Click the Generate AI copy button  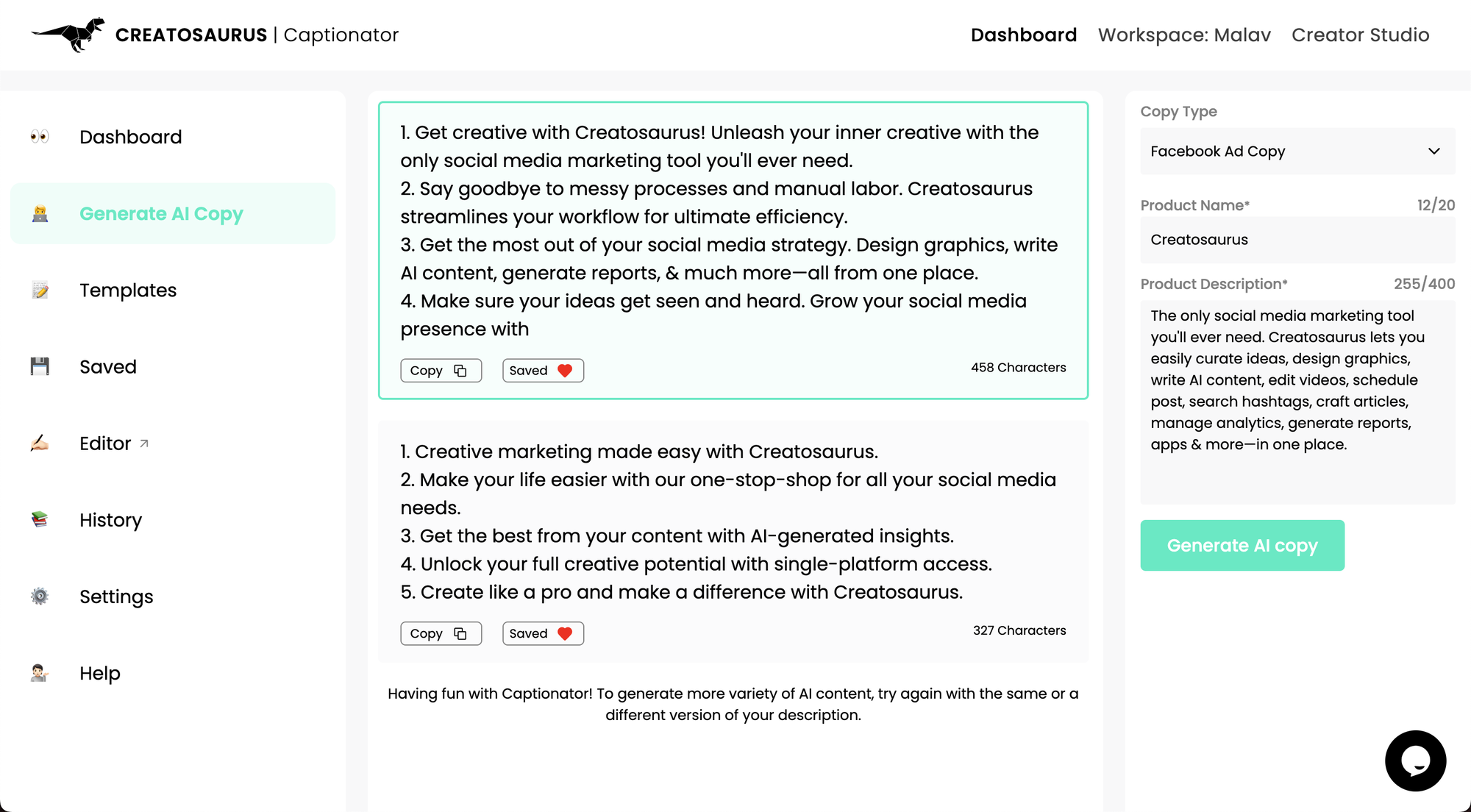click(x=1242, y=545)
